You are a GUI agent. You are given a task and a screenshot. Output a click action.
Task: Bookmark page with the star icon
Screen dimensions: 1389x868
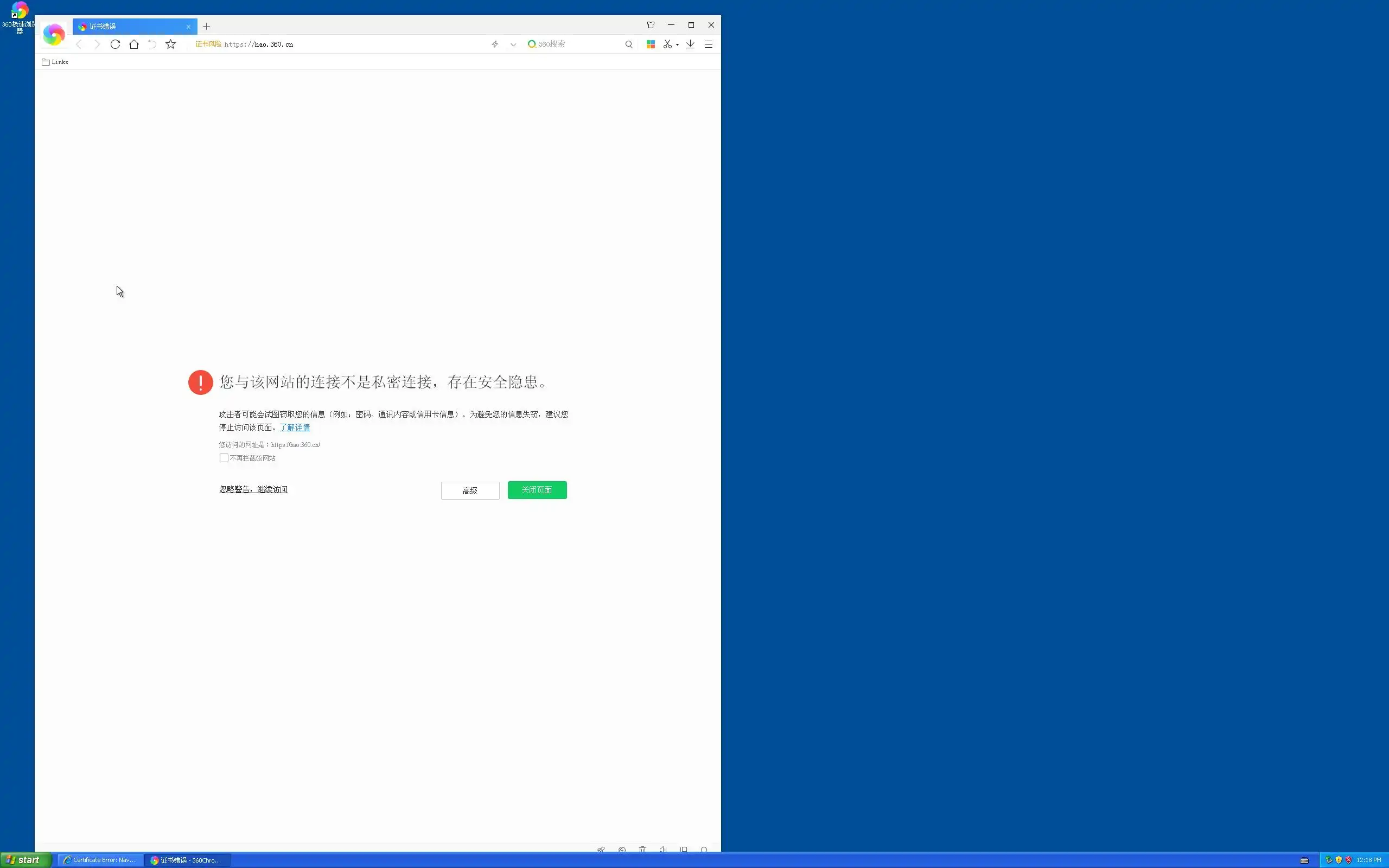170,44
